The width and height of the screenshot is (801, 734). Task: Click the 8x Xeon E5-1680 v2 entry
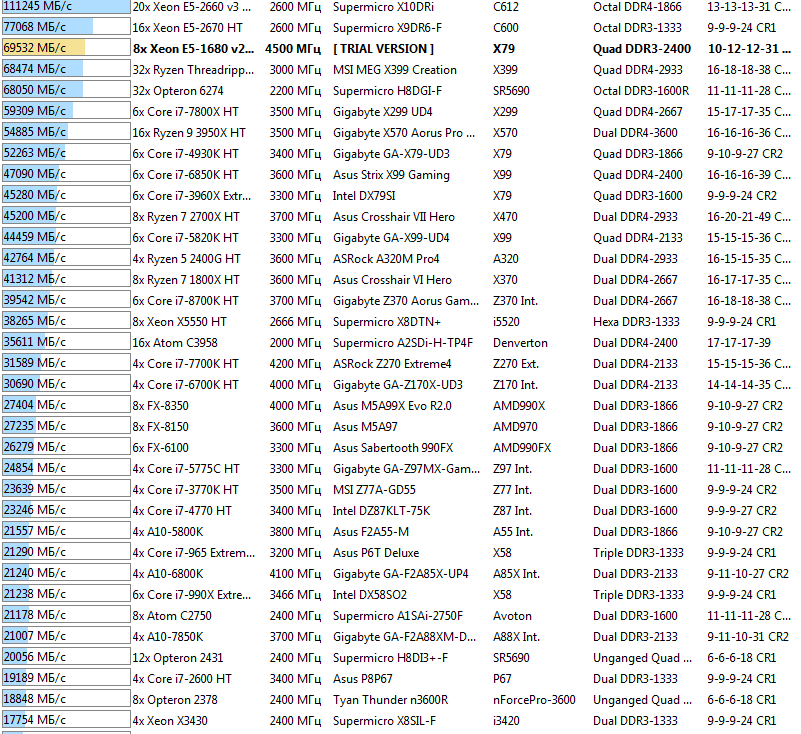pyautogui.click(x=193, y=49)
